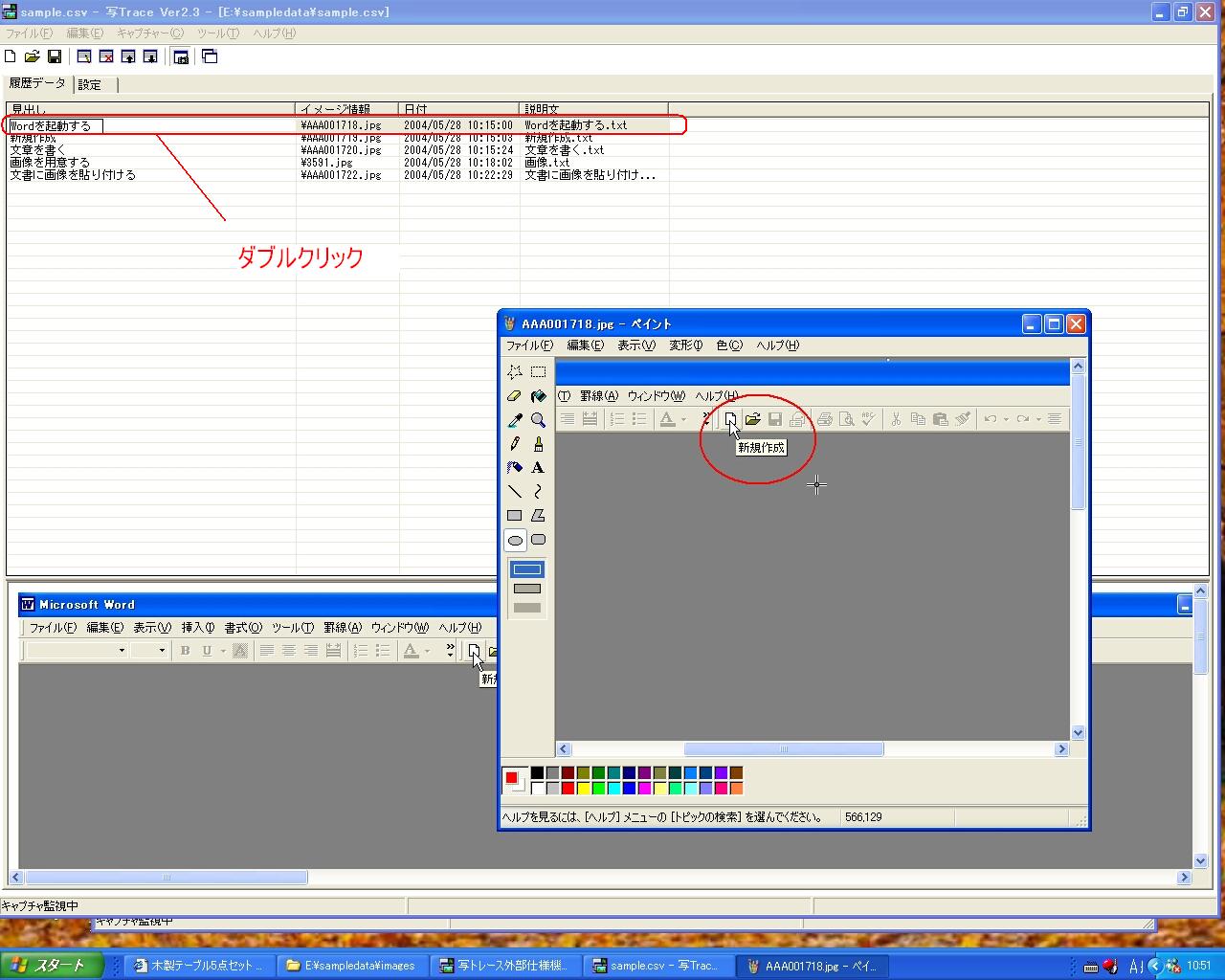Open 写Trace ファイル(F) menu
The image size is (1225, 980).
click(30, 33)
